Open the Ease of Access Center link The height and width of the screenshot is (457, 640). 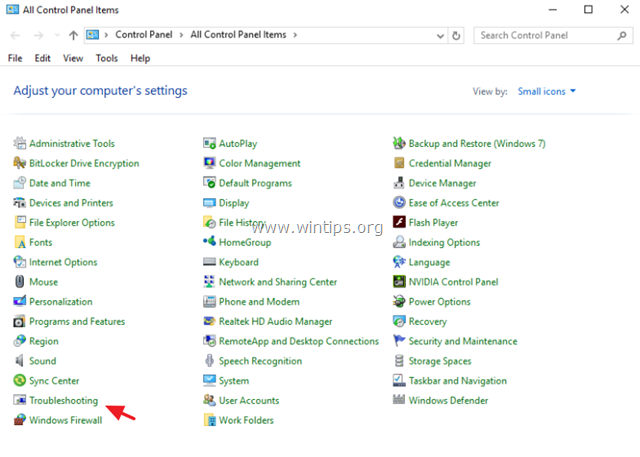pos(454,203)
